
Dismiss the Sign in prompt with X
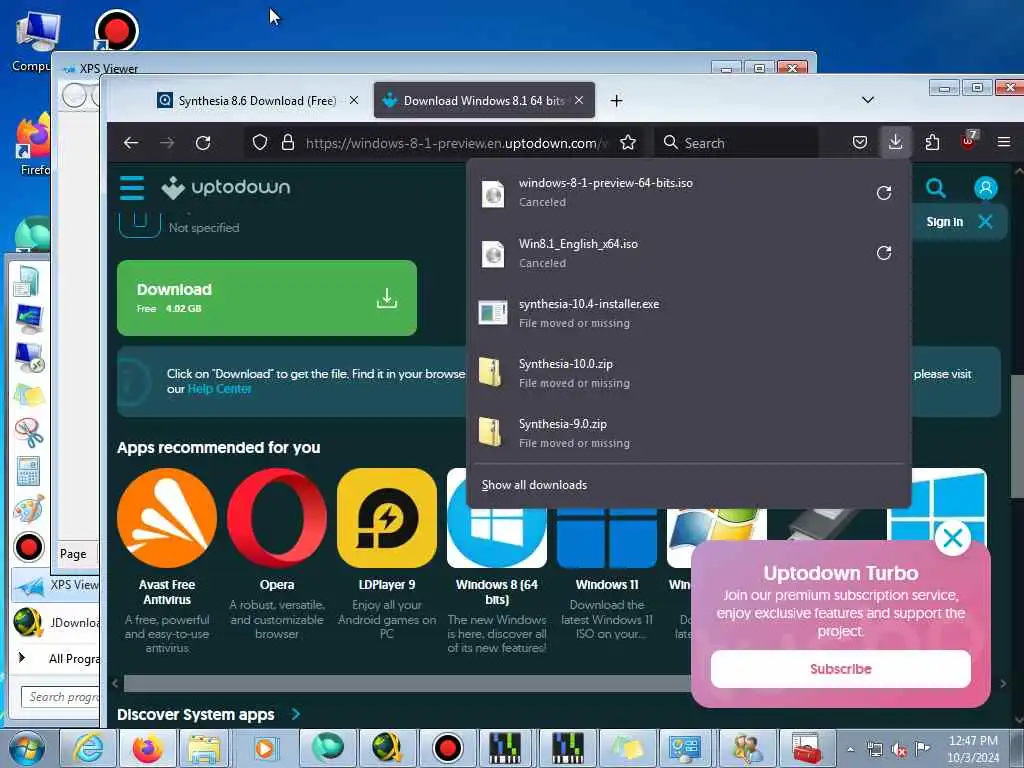(x=985, y=221)
